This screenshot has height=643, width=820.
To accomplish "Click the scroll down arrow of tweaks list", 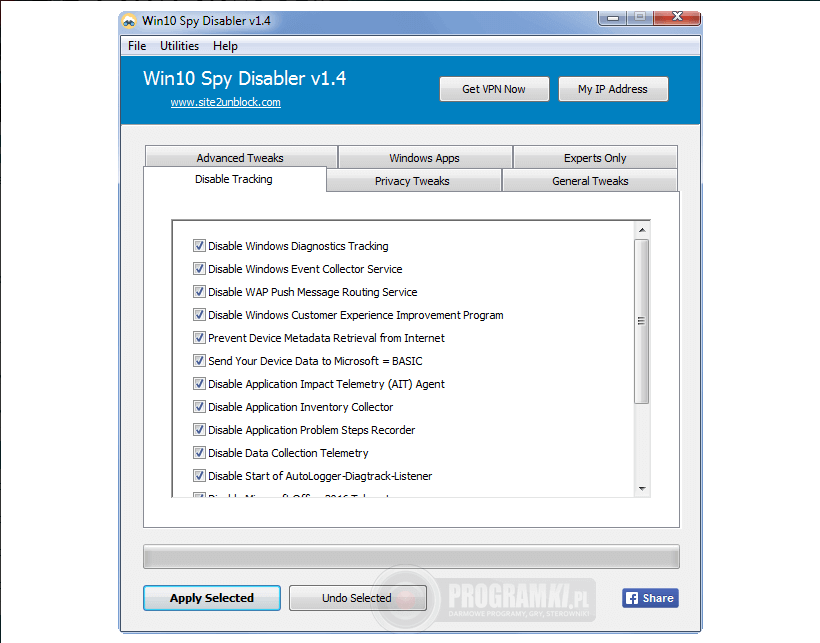I will 642,489.
